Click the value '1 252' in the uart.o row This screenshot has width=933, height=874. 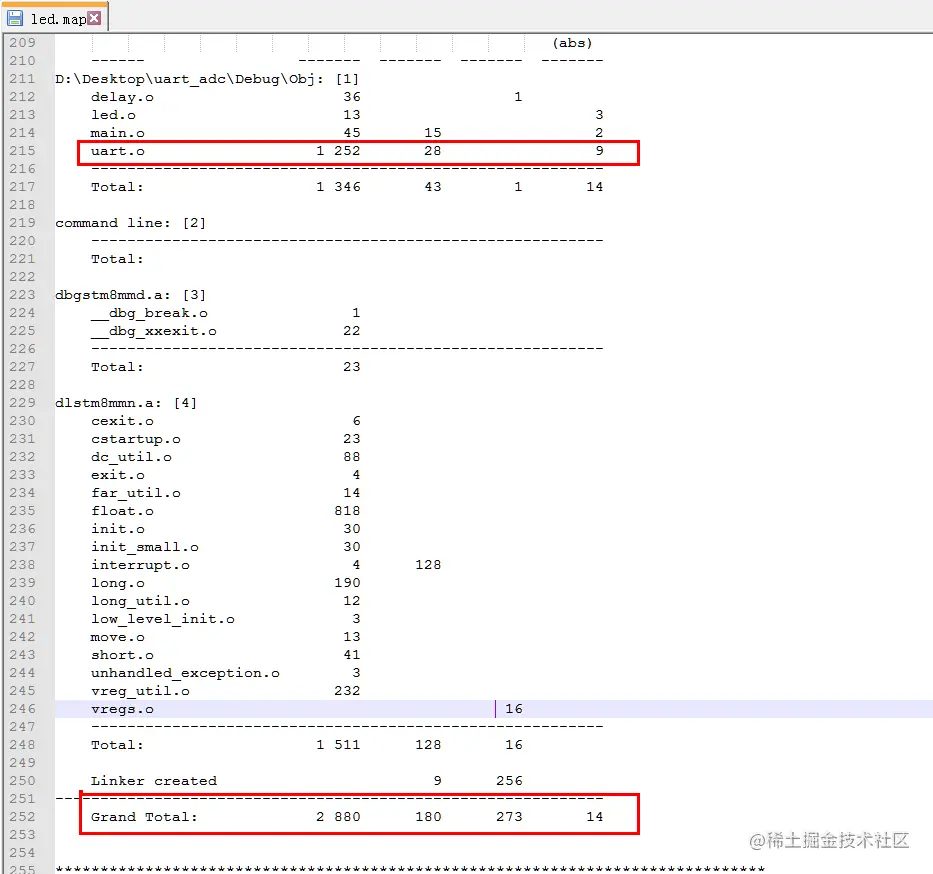pos(338,151)
